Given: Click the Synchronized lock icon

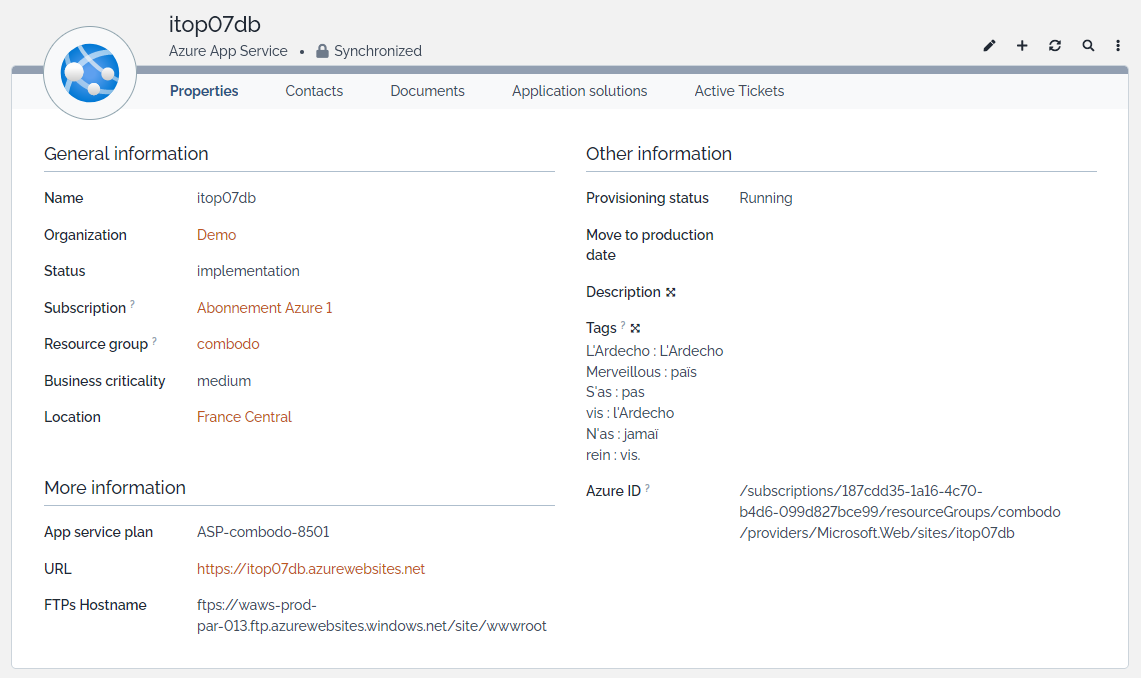Looking at the screenshot, I should click(x=322, y=51).
